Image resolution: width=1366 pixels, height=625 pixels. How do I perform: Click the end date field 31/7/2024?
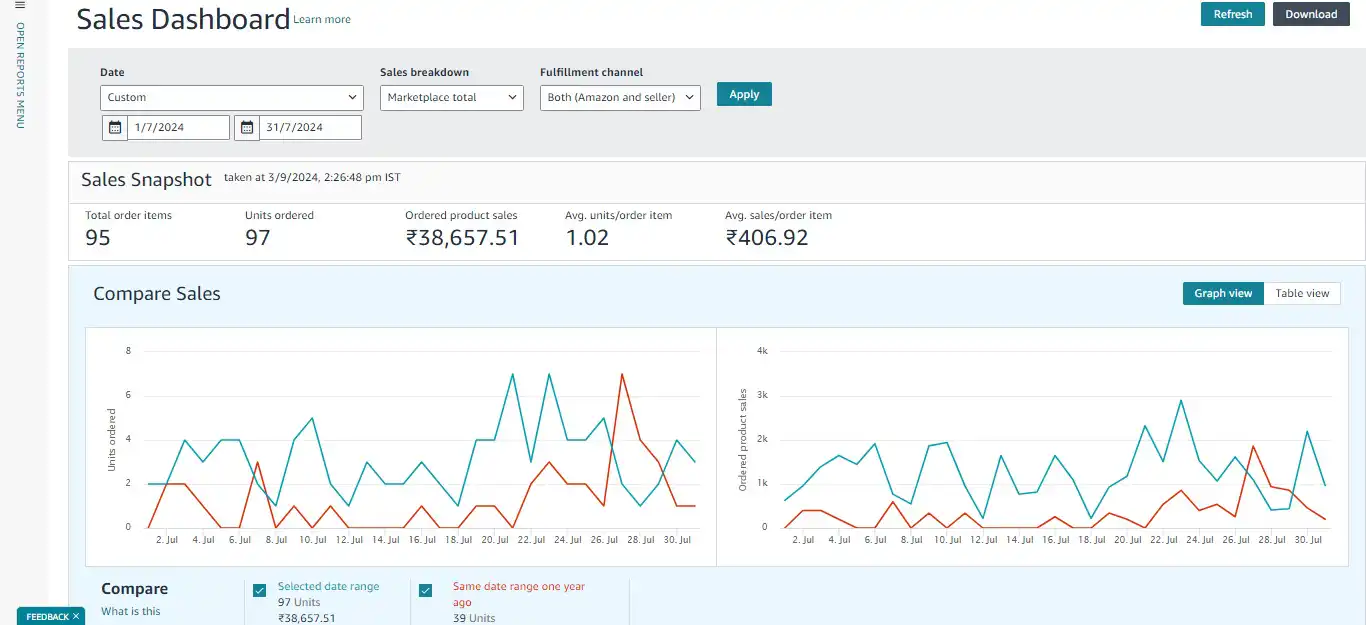[x=310, y=128]
